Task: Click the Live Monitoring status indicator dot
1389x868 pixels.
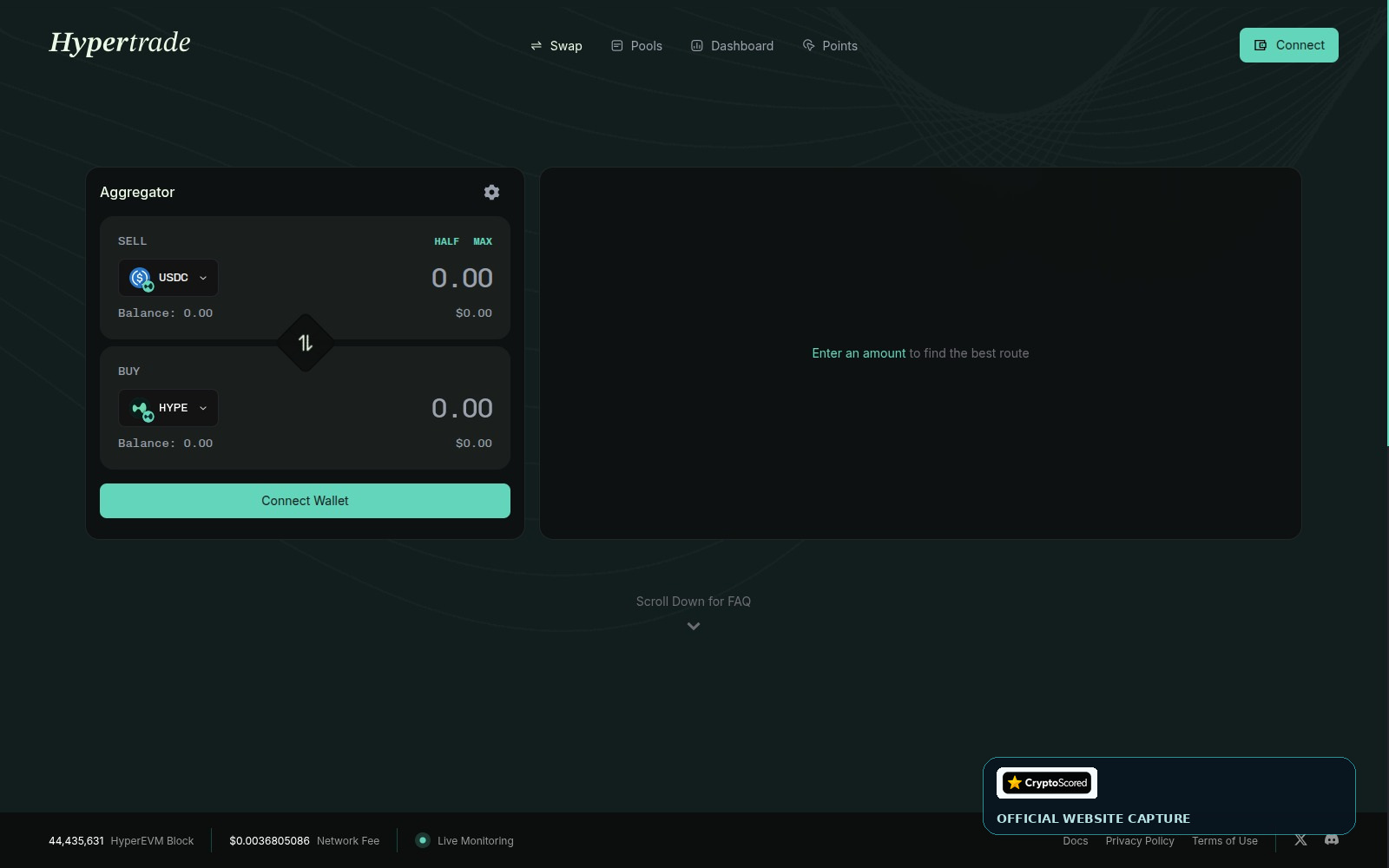Action: click(x=422, y=840)
